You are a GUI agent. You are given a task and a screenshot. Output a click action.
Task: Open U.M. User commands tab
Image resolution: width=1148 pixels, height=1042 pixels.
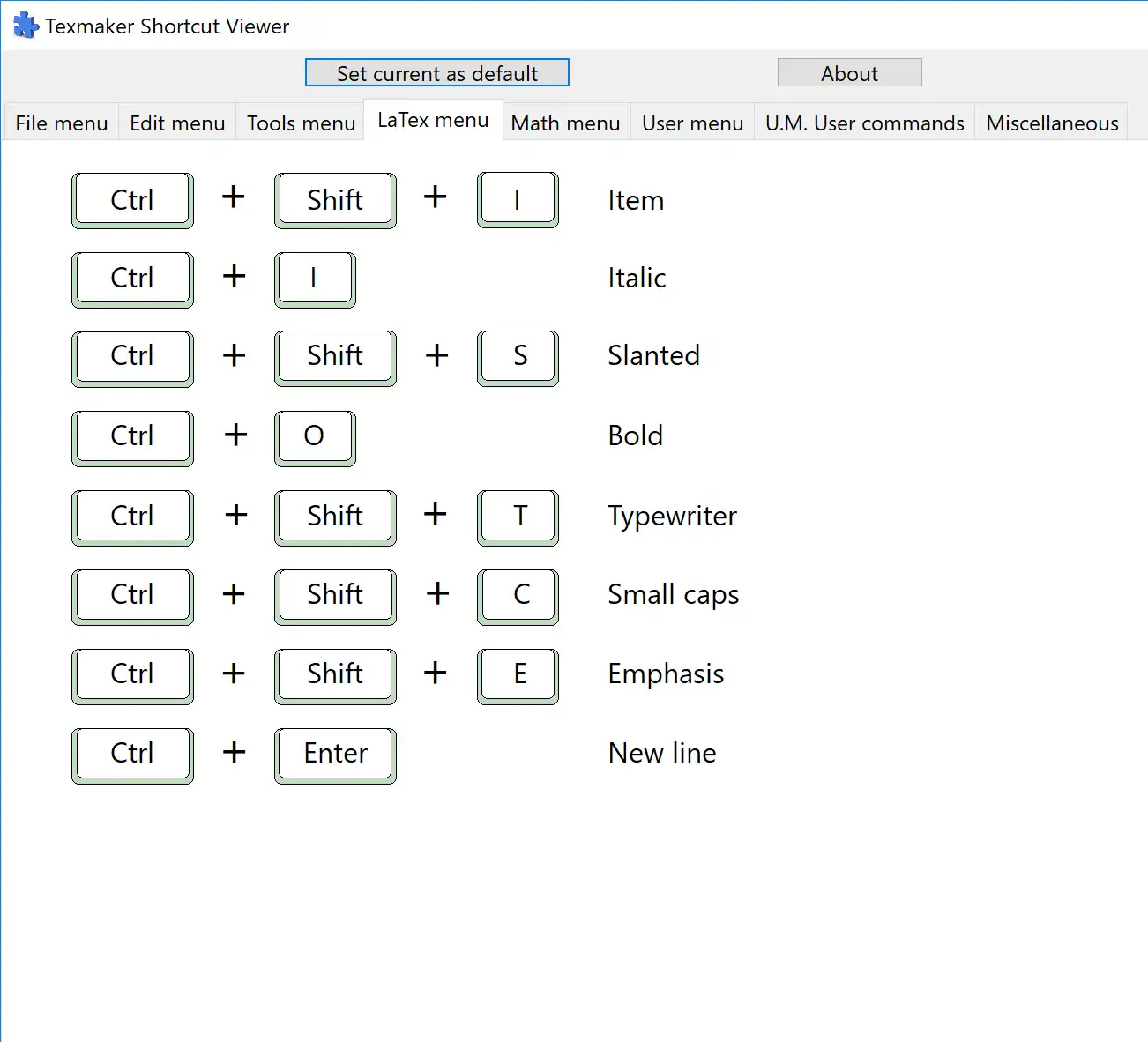(x=864, y=123)
